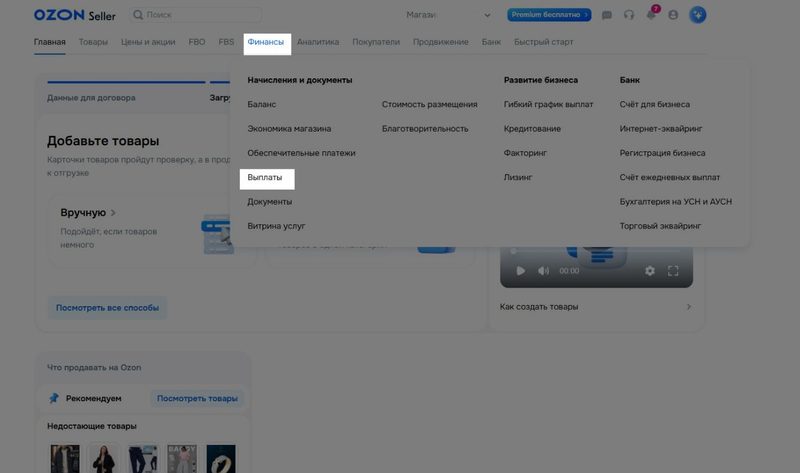Mute the video with the speaker icon

543,270
